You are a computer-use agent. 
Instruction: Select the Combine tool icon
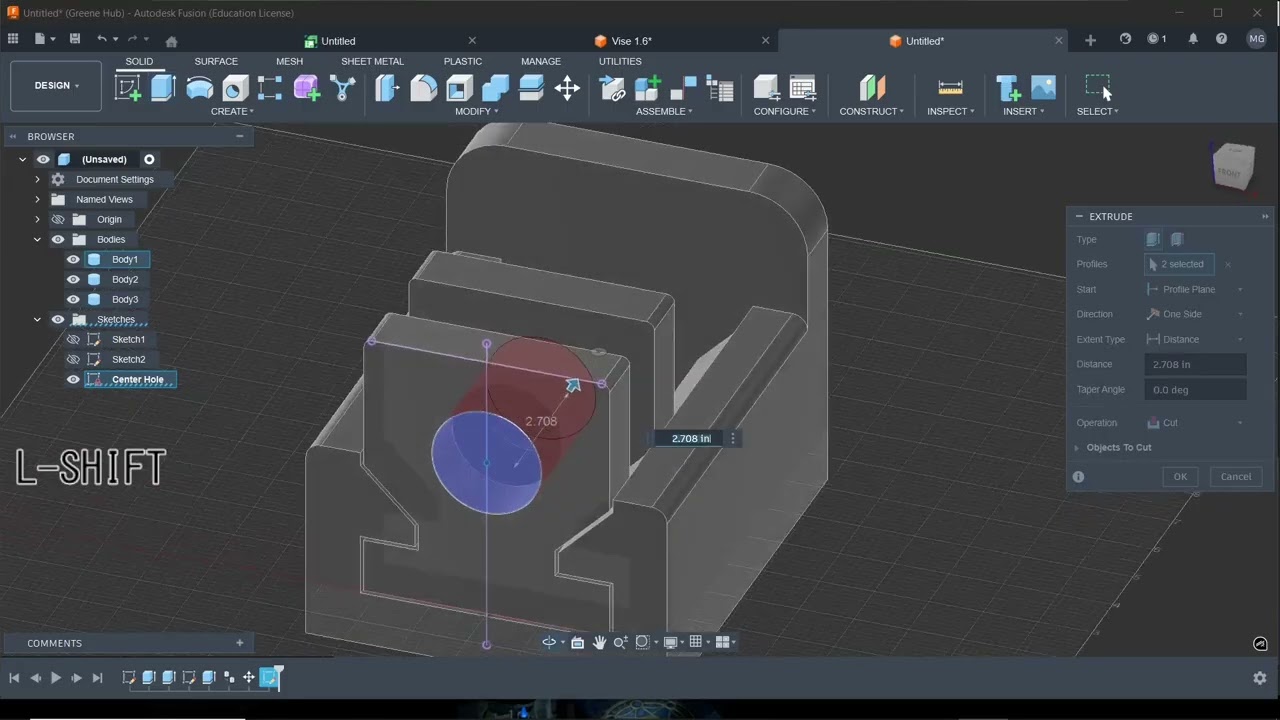point(495,88)
